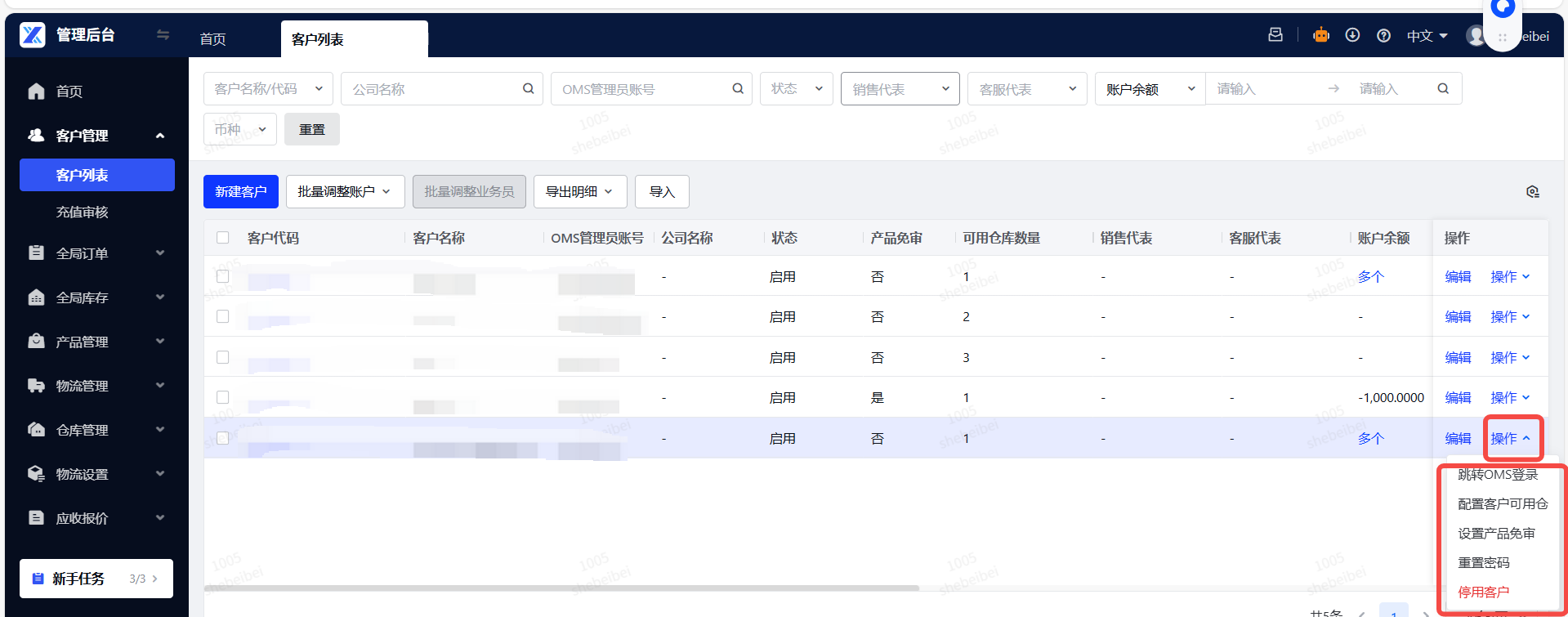
Task: Click 多个 balance link in the first row
Action: (1370, 276)
